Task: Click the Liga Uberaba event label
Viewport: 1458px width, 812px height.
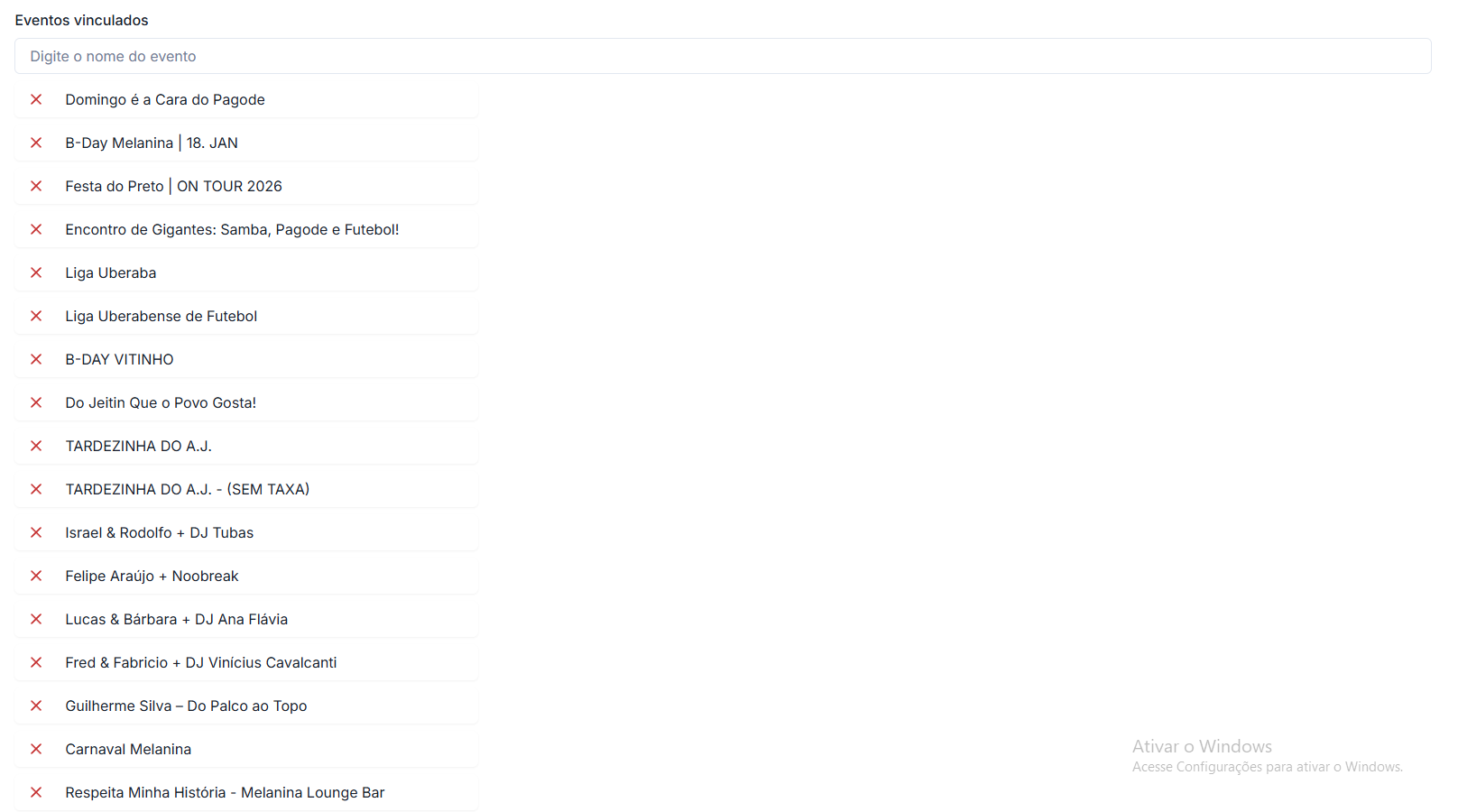Action: point(110,272)
